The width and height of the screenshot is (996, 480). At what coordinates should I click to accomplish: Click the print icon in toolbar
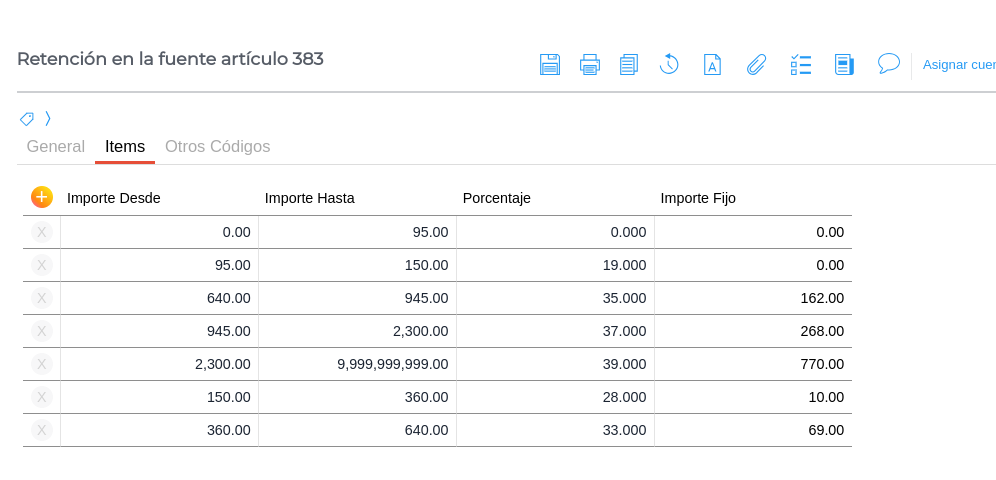[590, 65]
